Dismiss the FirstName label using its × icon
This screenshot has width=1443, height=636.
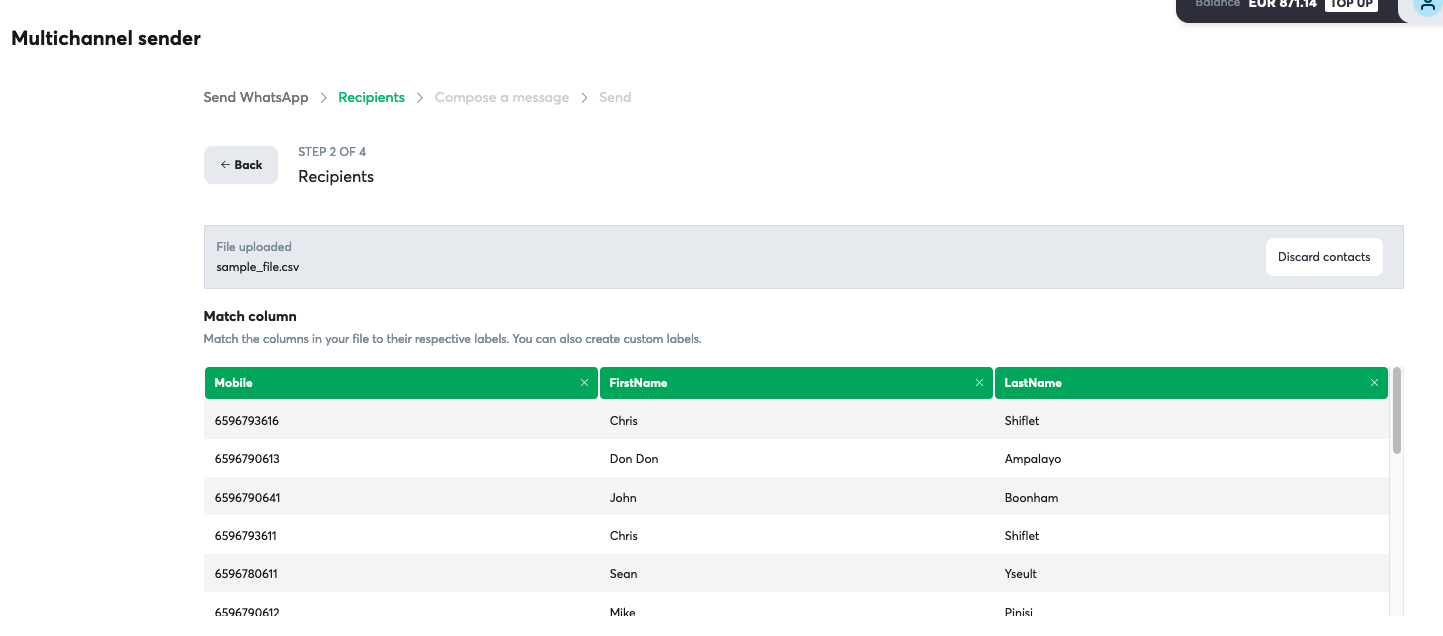coord(979,382)
